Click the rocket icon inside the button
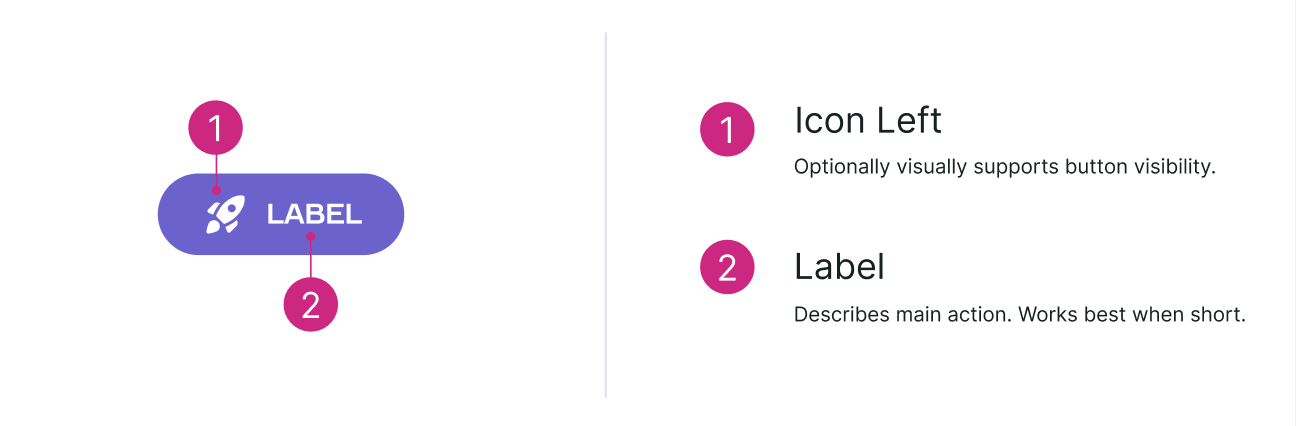The height and width of the screenshot is (426, 1296). click(224, 214)
